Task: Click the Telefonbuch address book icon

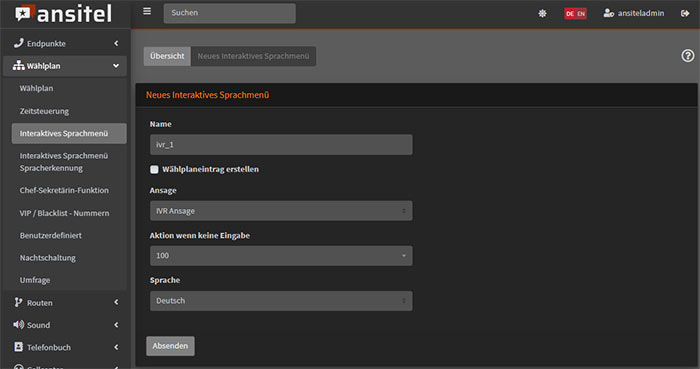Action: click(18, 347)
